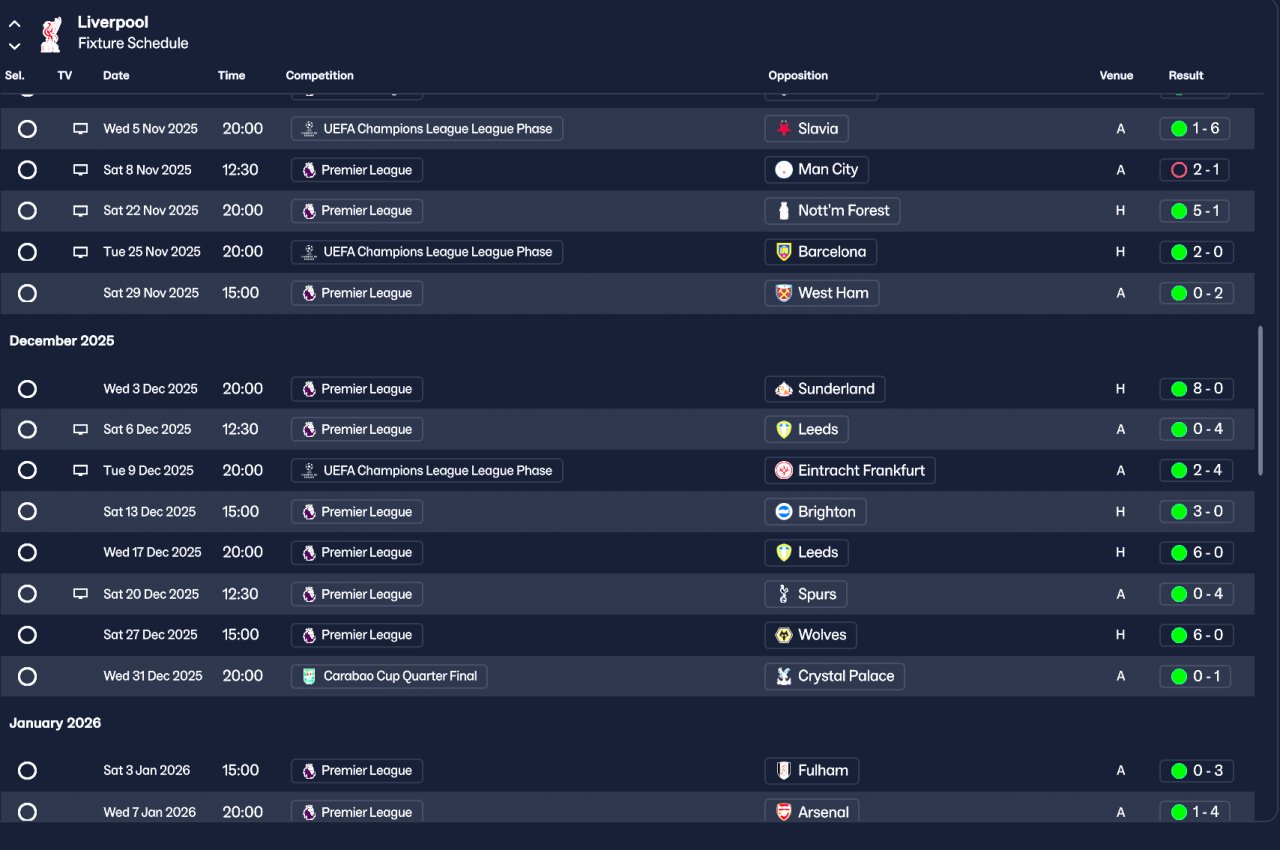The height and width of the screenshot is (850, 1280).
Task: Click the West Ham club badge icon
Action: click(x=784, y=293)
